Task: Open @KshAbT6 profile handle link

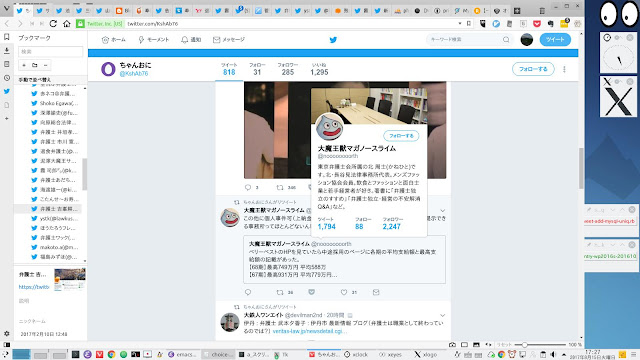Action: tap(134, 73)
